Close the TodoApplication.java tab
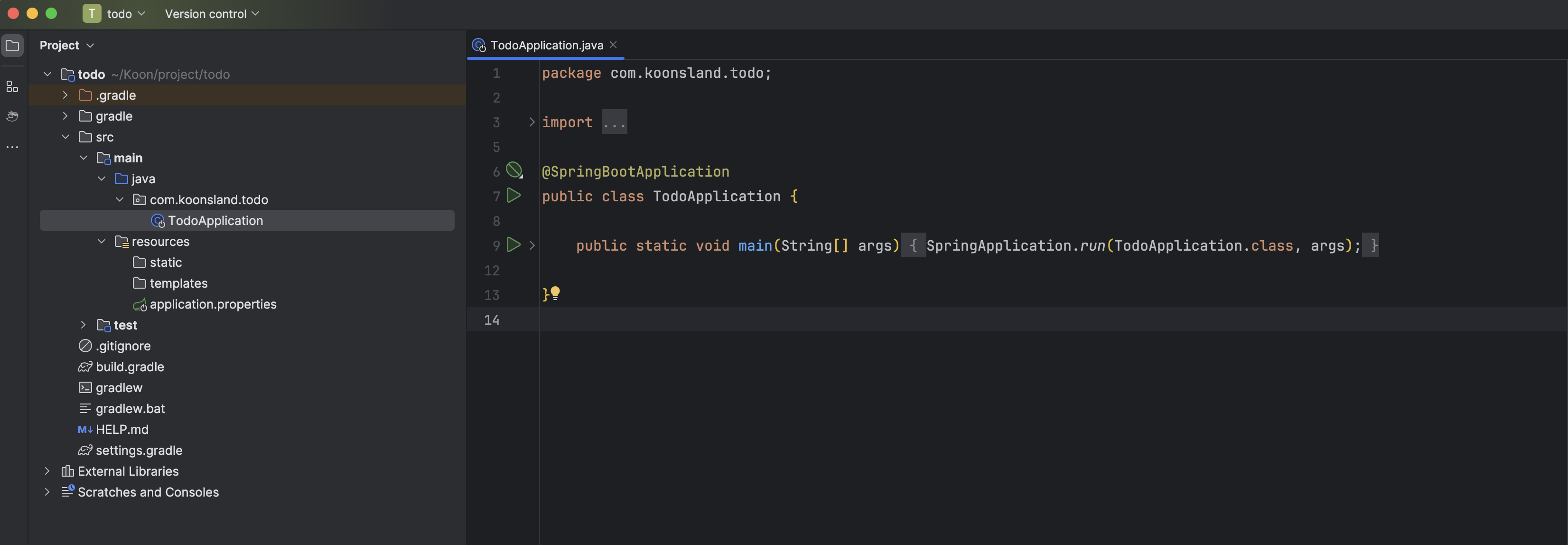Image resolution: width=1568 pixels, height=545 pixels. [613, 45]
